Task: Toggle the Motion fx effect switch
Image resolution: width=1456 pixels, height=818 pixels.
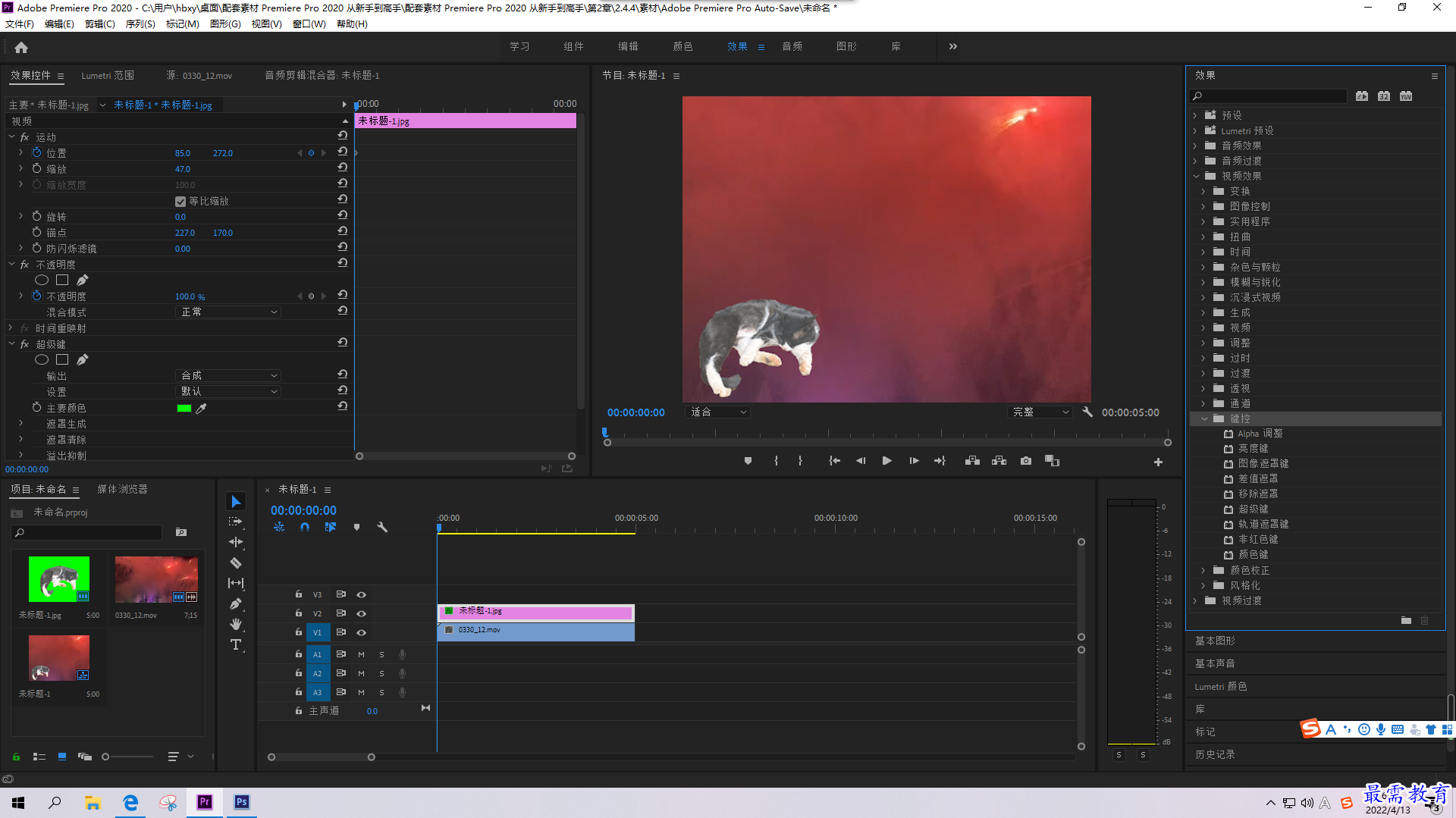Action: pos(24,137)
